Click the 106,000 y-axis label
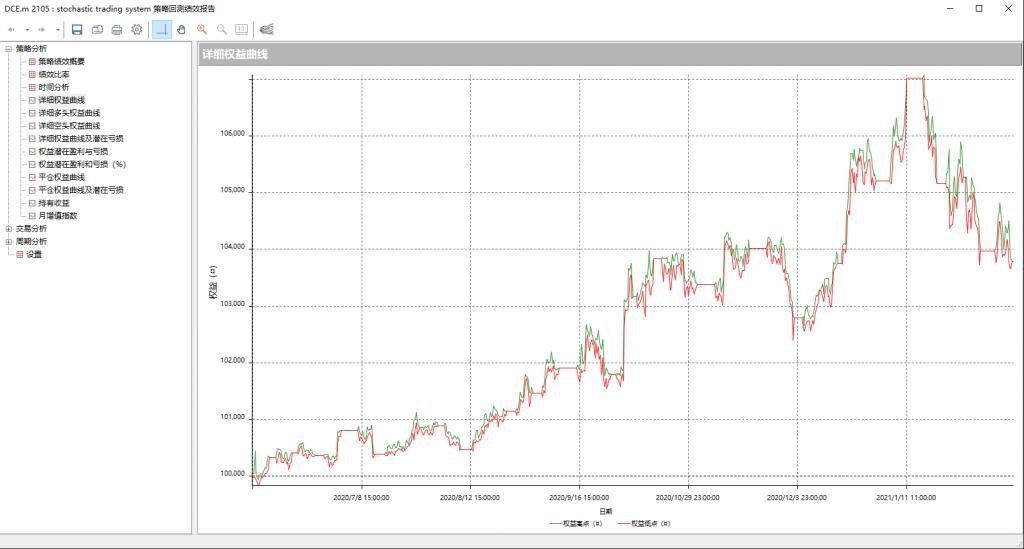 (x=232, y=134)
